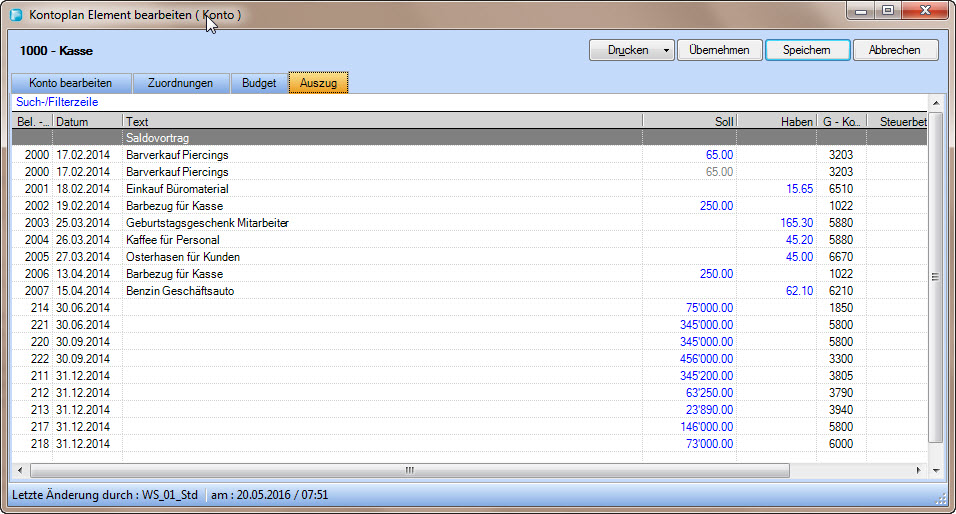This screenshot has width=956, height=514.
Task: Open the Drucken dropdown arrow
Action: click(x=666, y=50)
